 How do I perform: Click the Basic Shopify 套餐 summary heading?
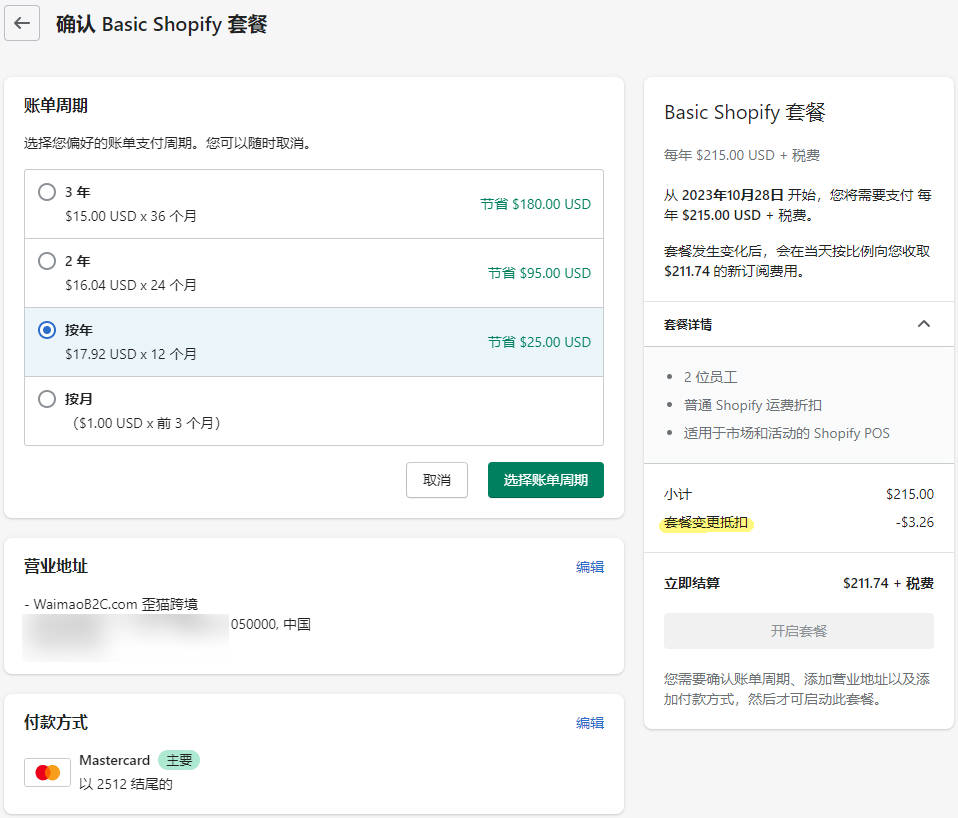(x=745, y=112)
